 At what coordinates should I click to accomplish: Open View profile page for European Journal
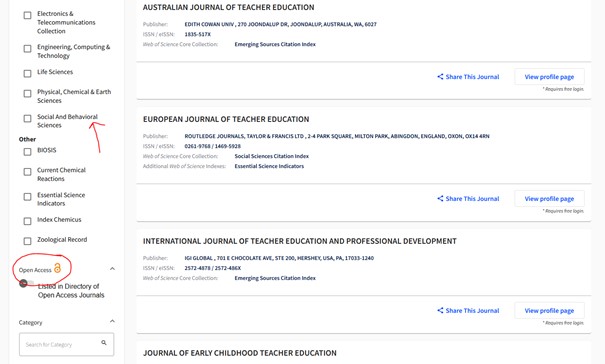click(549, 198)
